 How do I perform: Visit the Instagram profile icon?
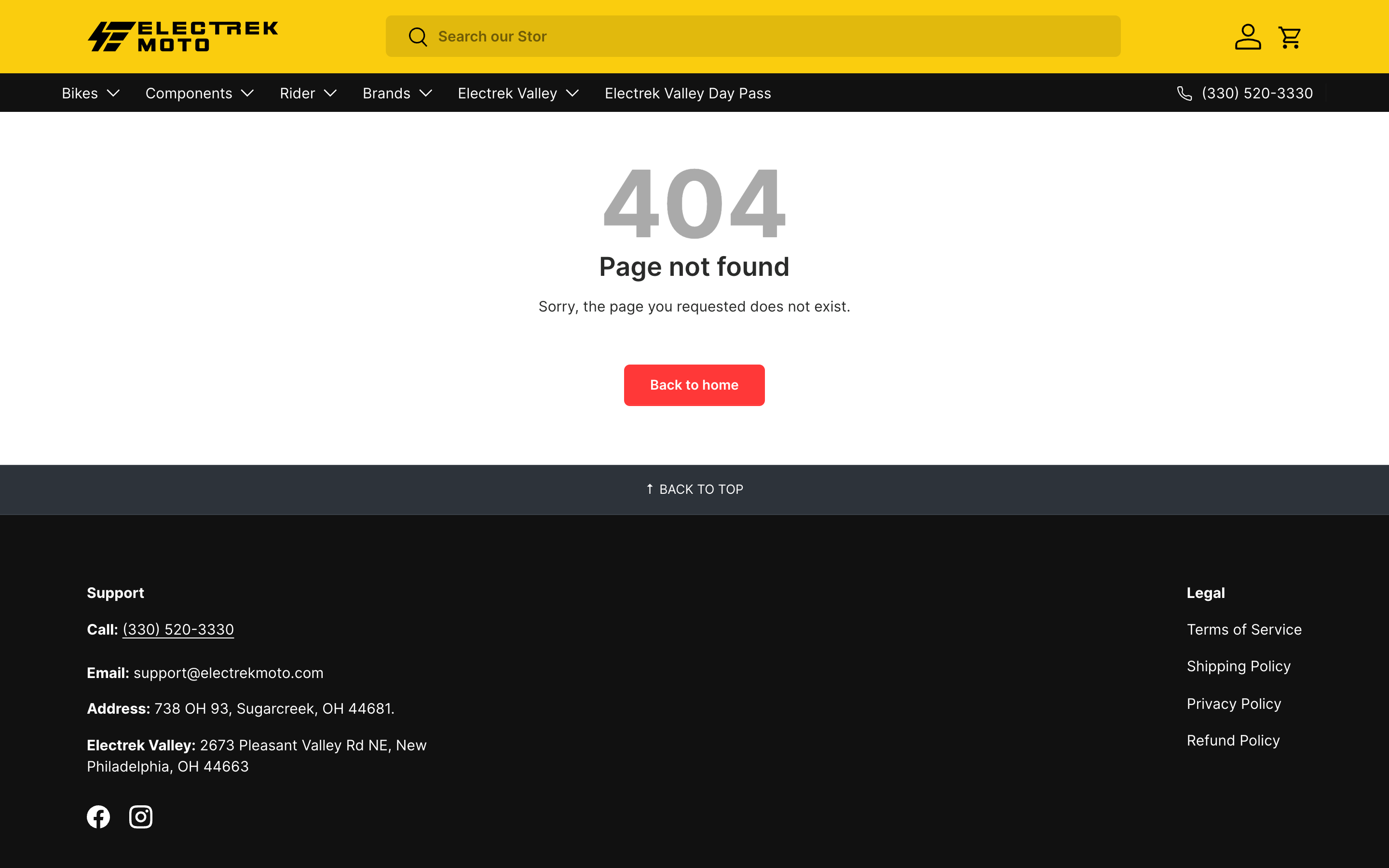(141, 816)
